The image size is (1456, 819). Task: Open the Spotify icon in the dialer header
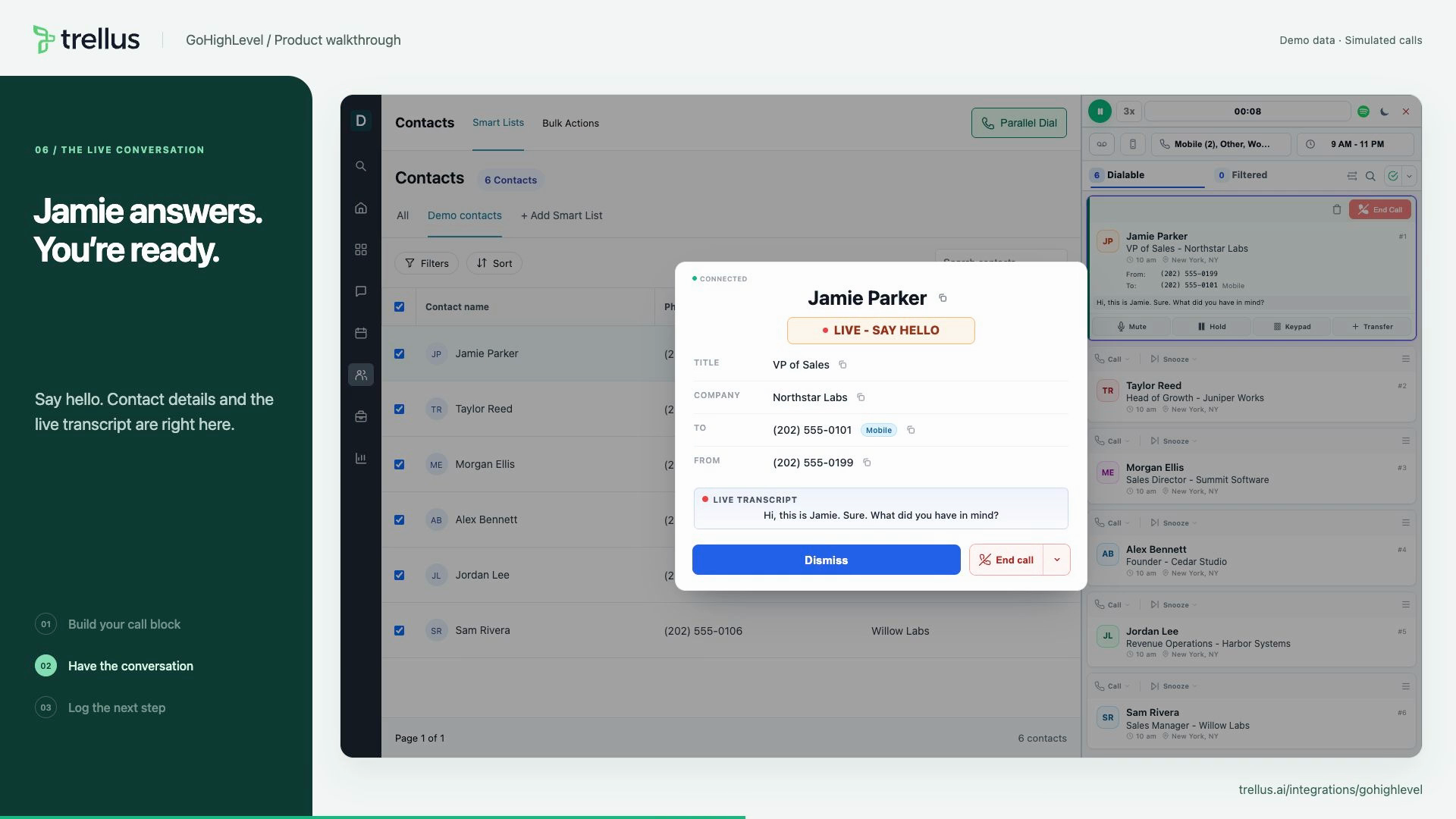tap(1363, 111)
